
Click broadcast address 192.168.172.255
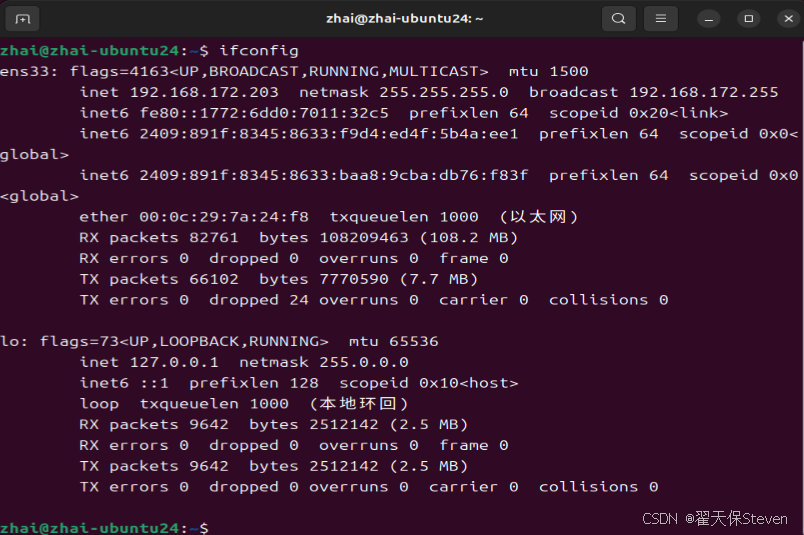pyautogui.click(x=704, y=92)
